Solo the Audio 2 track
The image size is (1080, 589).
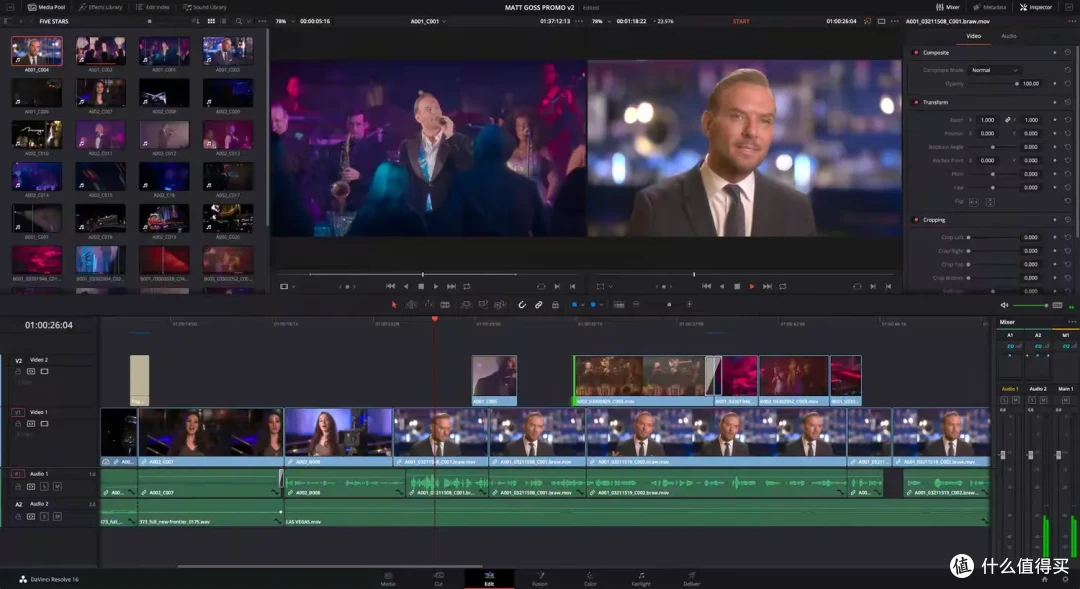(x=44, y=516)
